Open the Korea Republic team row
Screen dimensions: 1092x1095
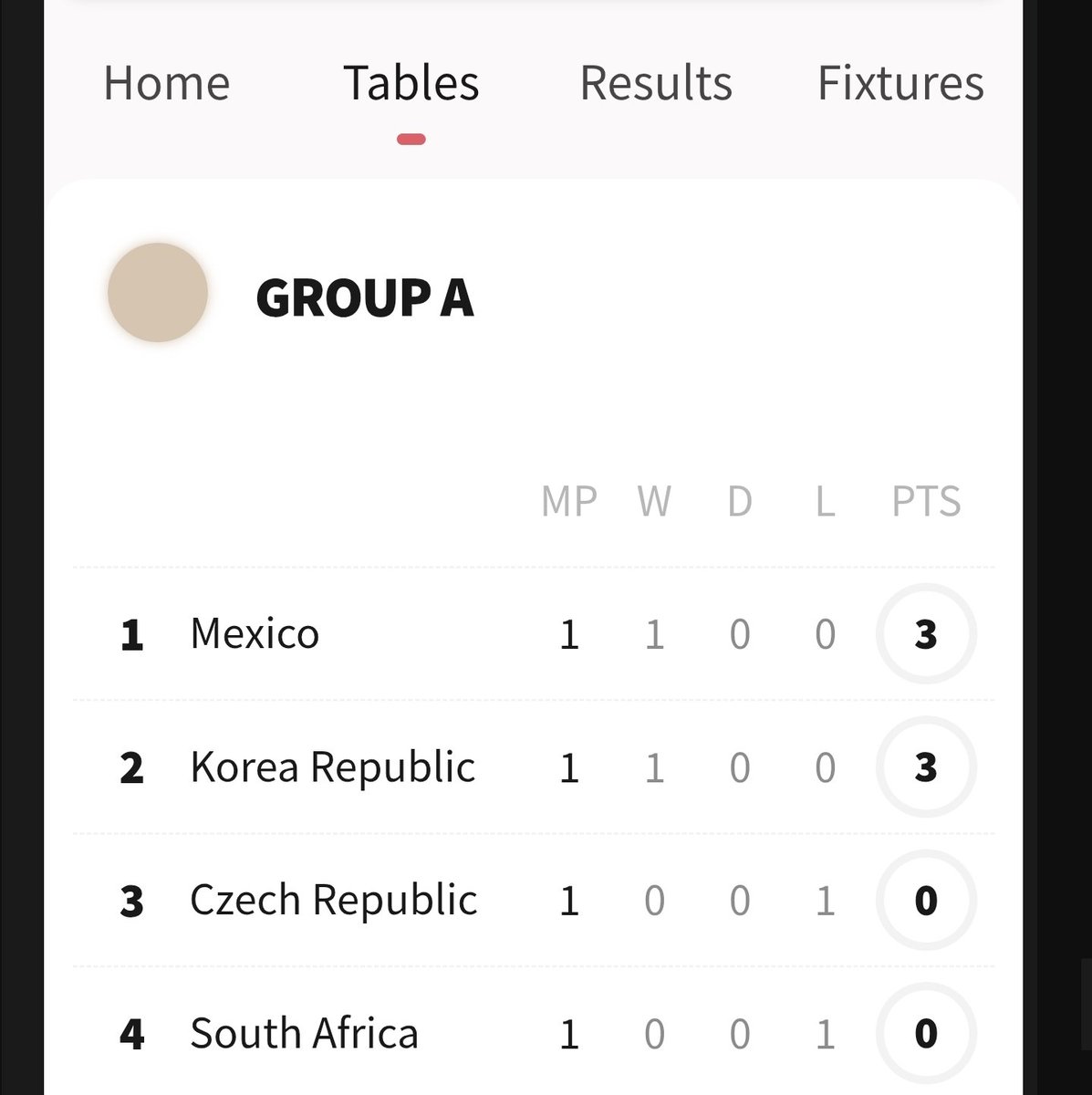click(x=534, y=767)
